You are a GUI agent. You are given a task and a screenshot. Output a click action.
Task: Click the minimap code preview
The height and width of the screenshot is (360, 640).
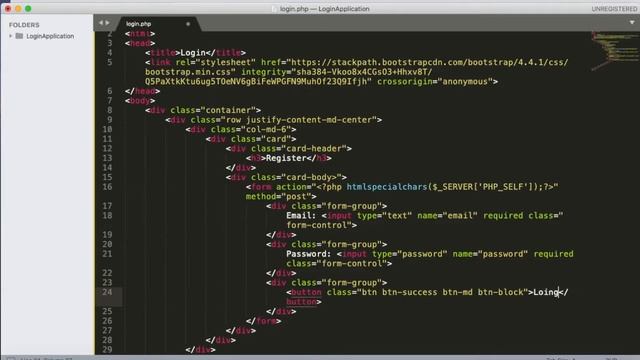tap(615, 51)
